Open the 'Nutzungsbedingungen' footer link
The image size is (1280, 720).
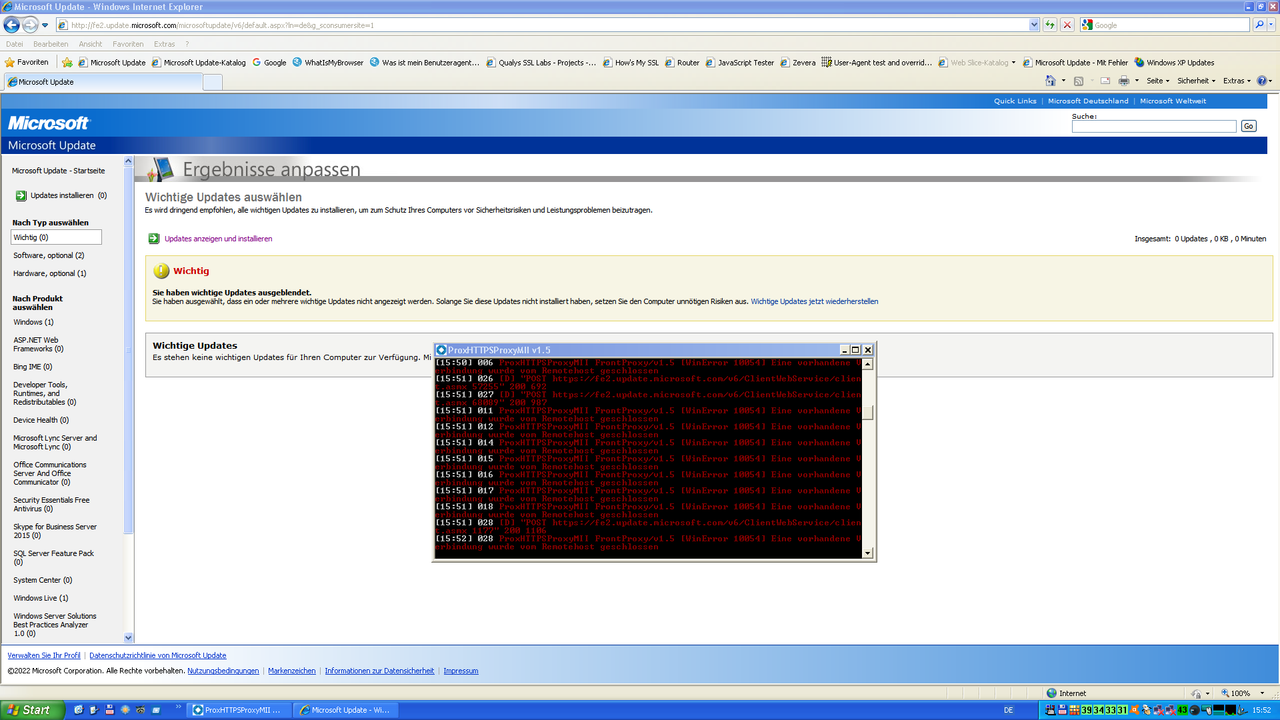coord(223,671)
